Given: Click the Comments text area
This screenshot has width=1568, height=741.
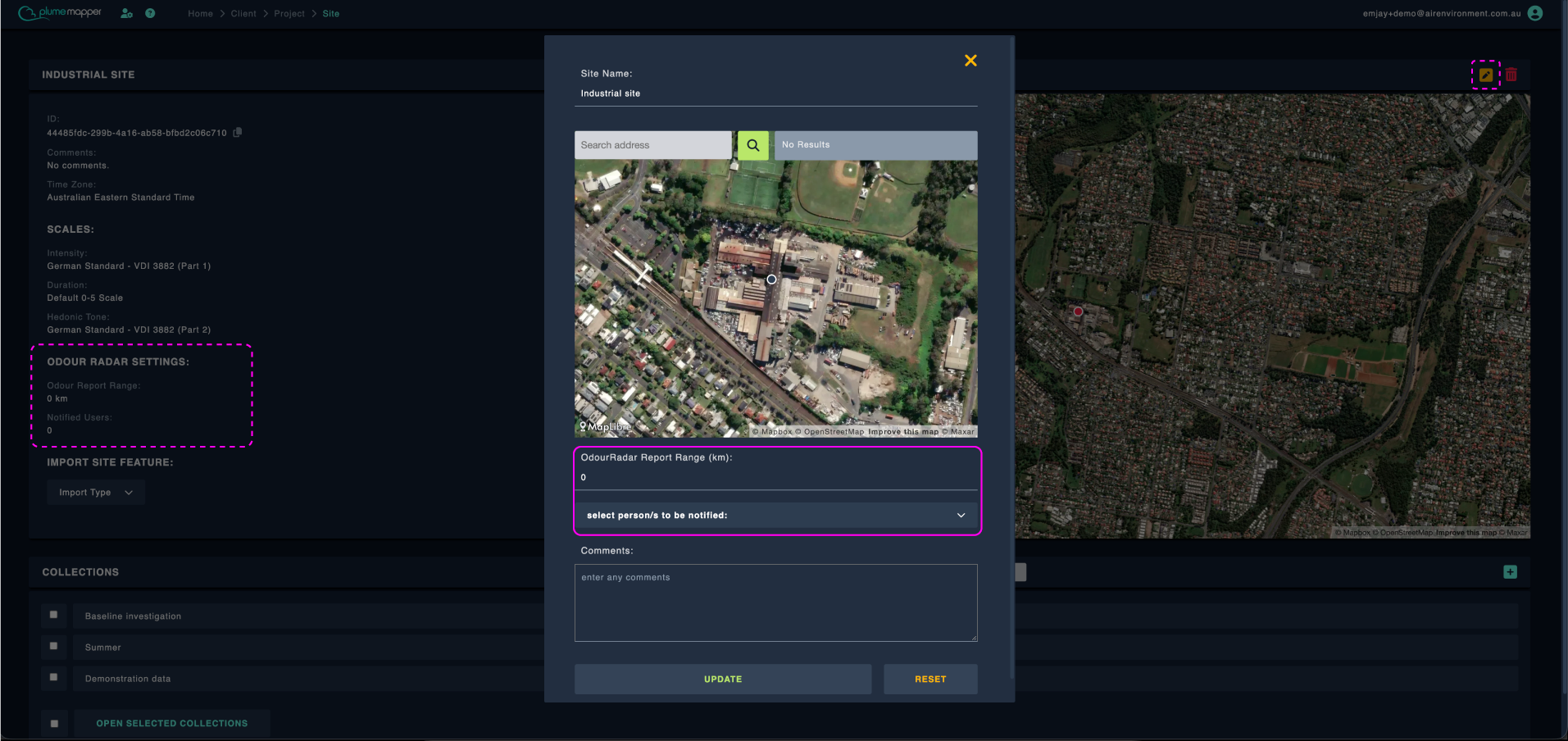Looking at the screenshot, I should (x=775, y=602).
